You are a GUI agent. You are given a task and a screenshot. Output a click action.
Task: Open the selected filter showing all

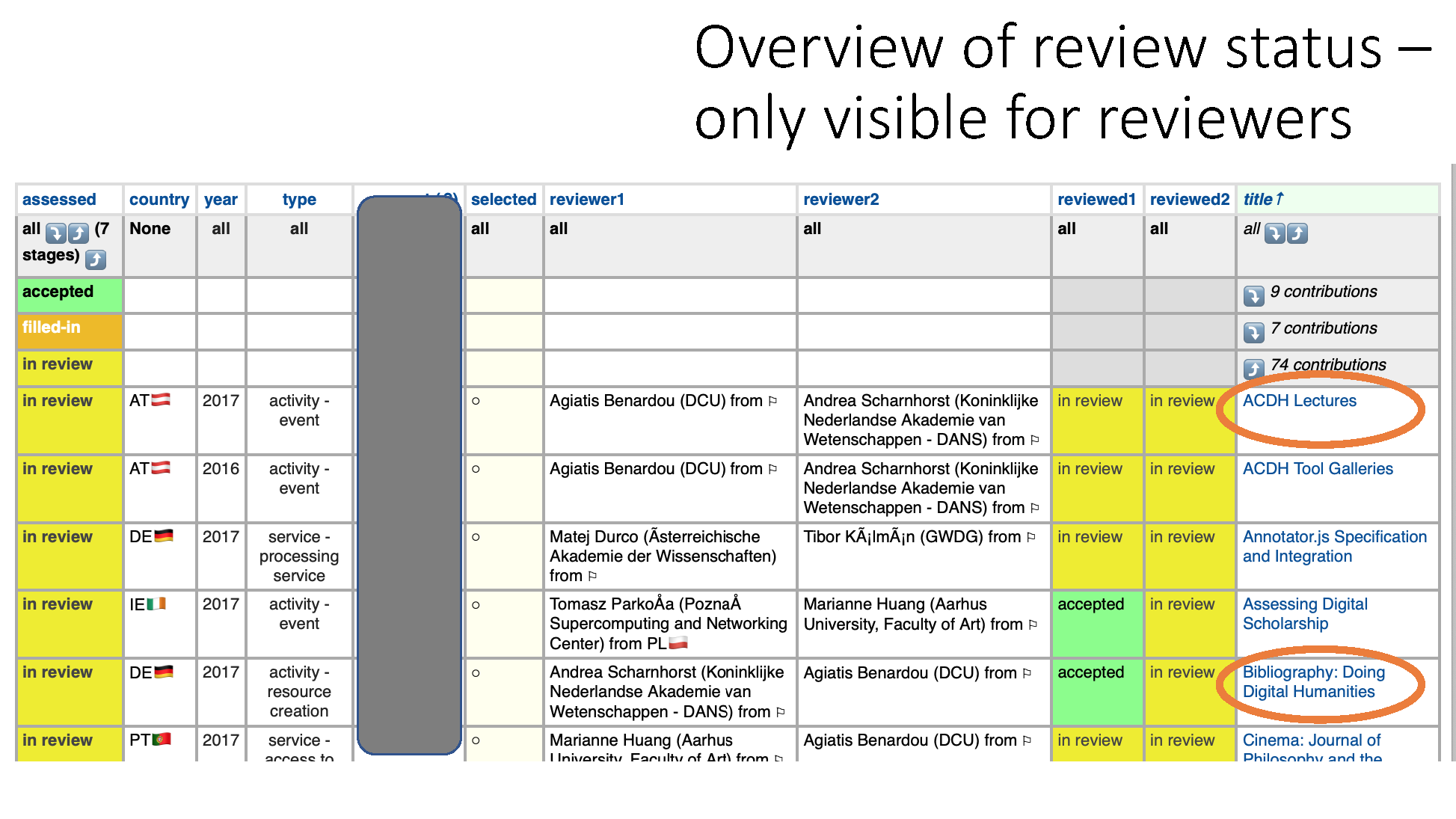click(479, 229)
